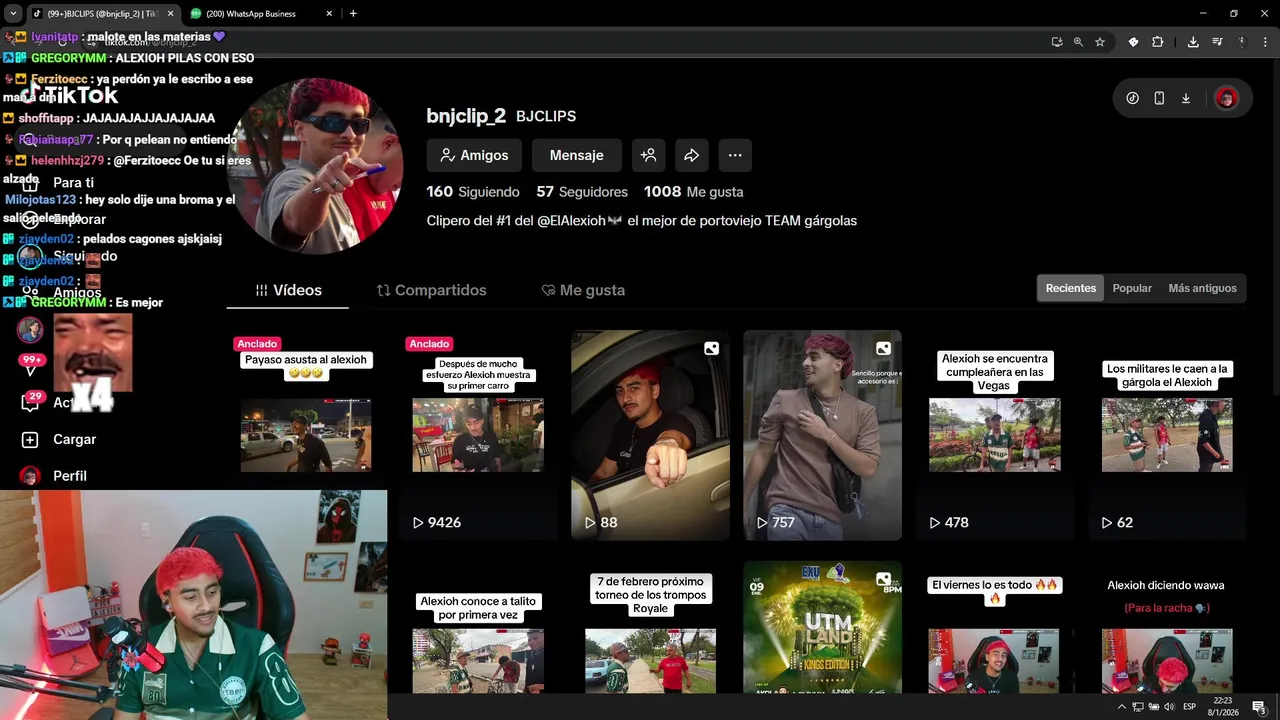Click the tag-shaped extension icon in toolbar
Image resolution: width=1280 pixels, height=720 pixels.
tap(1133, 42)
